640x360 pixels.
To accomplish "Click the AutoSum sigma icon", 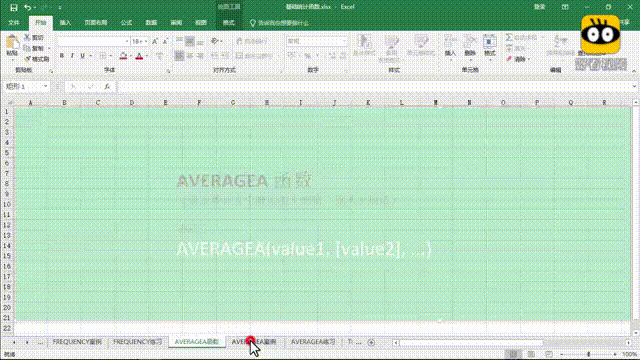I will (509, 38).
